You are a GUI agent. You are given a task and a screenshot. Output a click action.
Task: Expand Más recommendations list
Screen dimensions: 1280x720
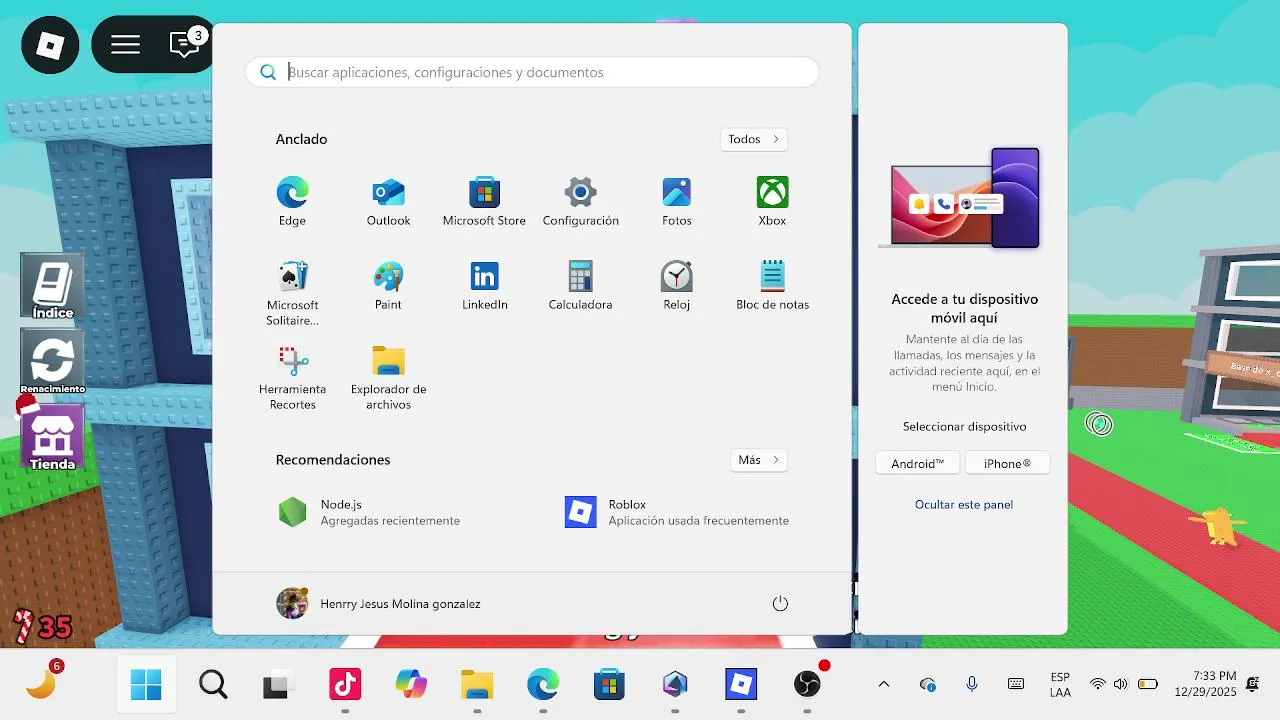click(x=758, y=460)
